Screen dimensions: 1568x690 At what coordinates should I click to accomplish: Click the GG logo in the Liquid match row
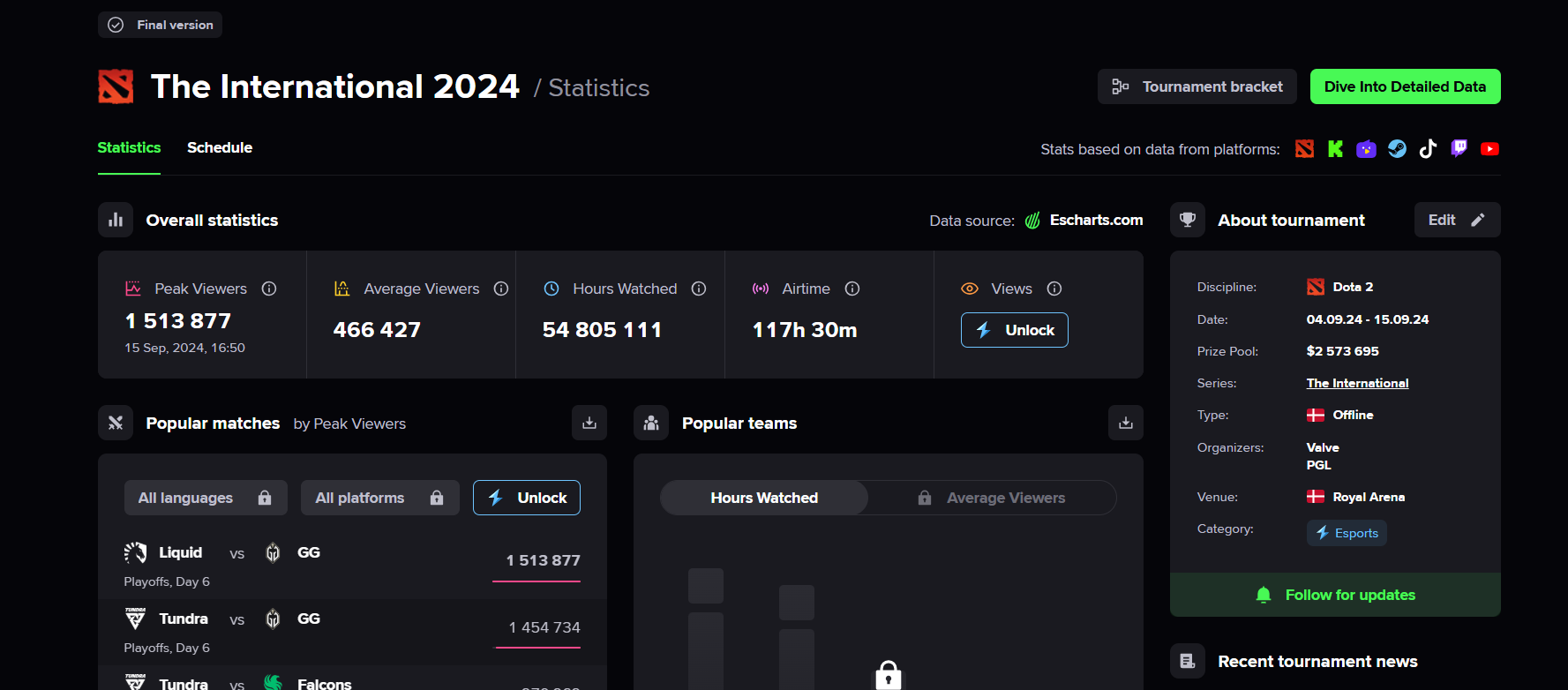(274, 552)
